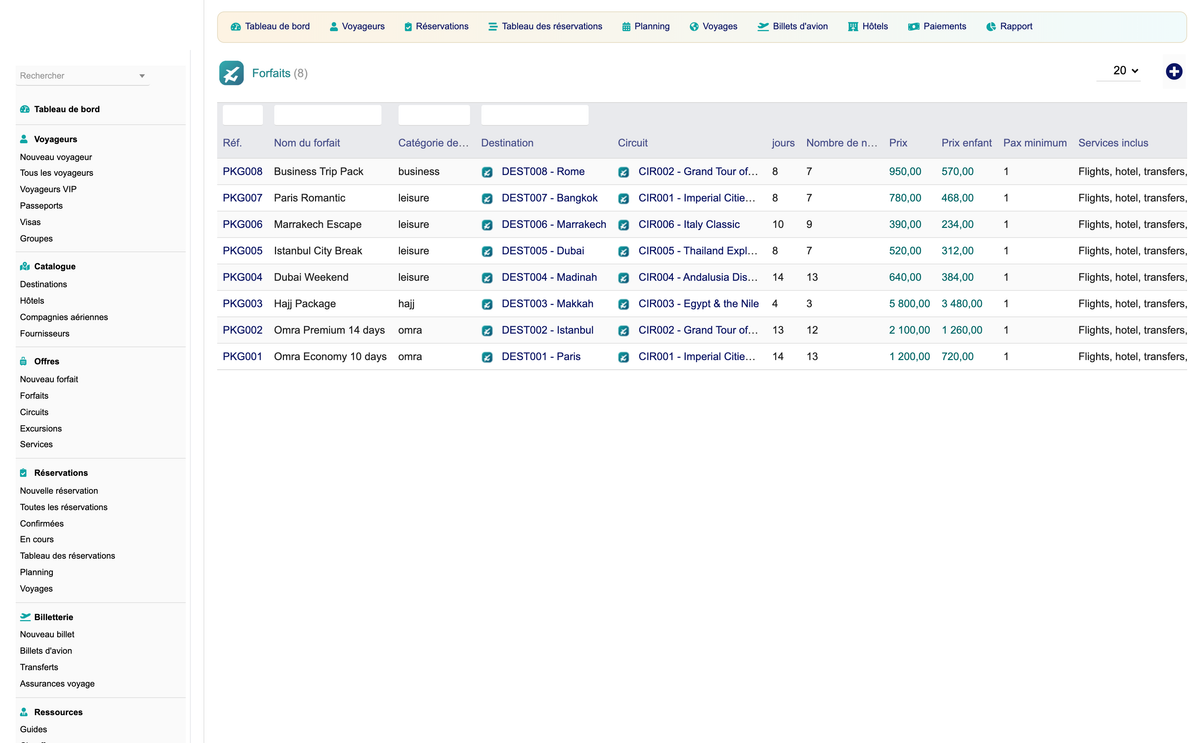Click the Catégorie filter input field

(434, 115)
